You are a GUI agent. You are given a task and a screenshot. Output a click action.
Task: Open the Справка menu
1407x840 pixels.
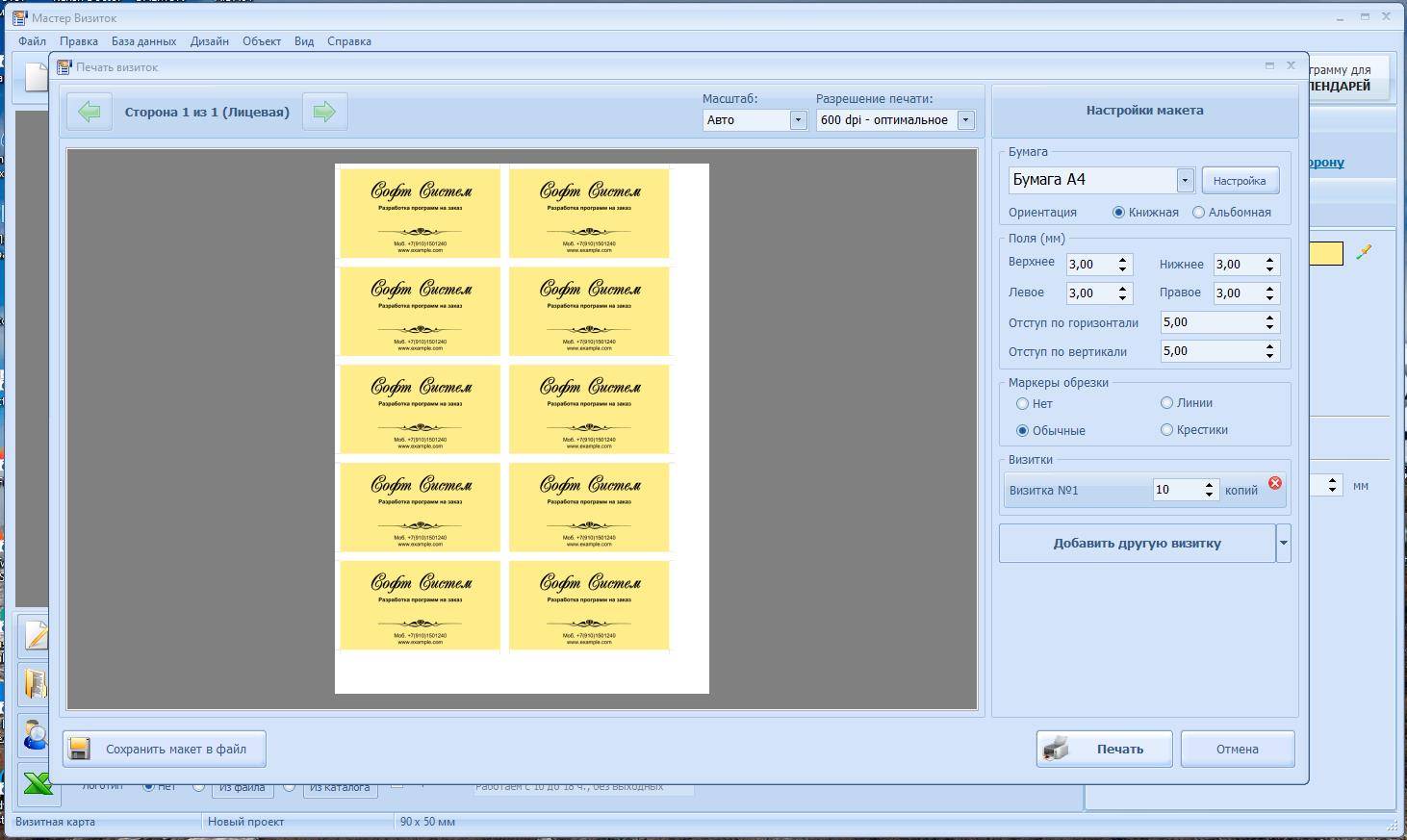(349, 41)
